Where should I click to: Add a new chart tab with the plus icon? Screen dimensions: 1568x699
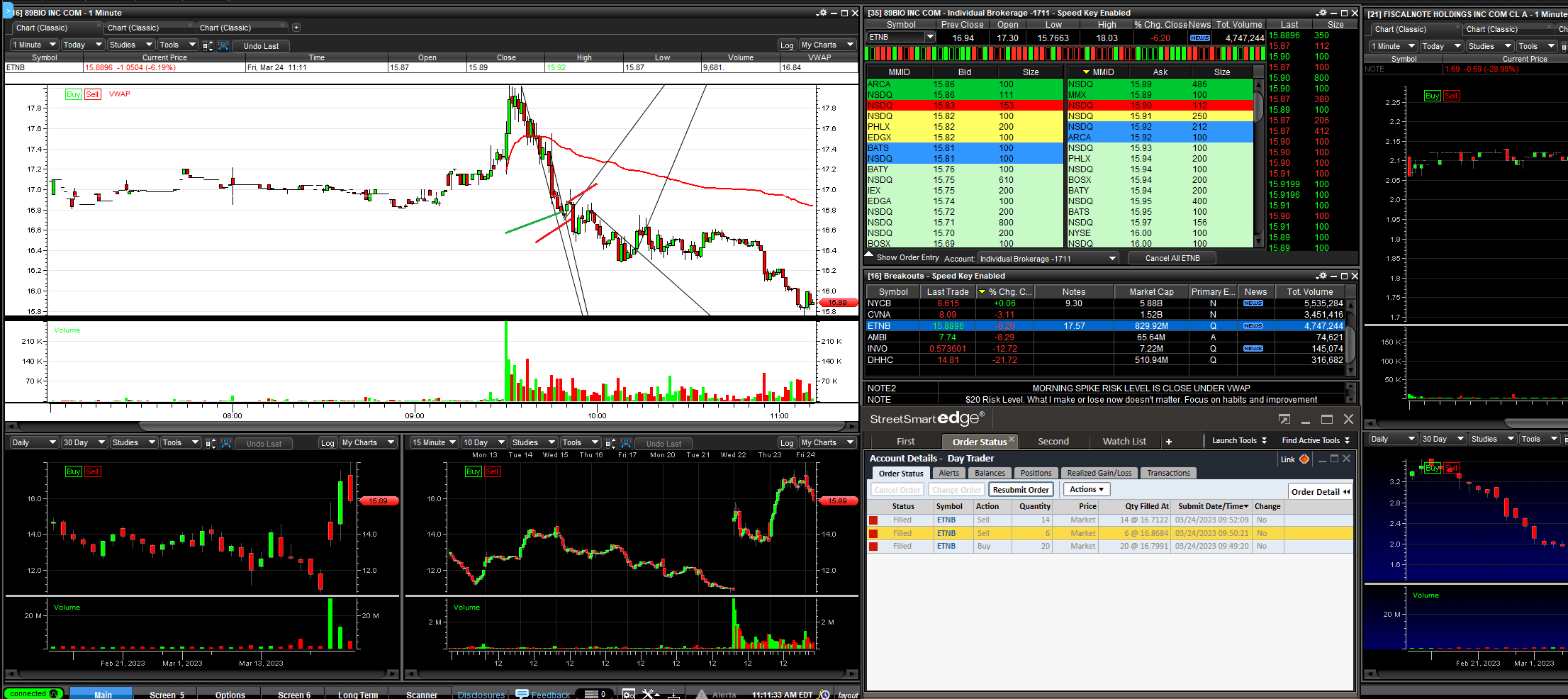tap(296, 28)
